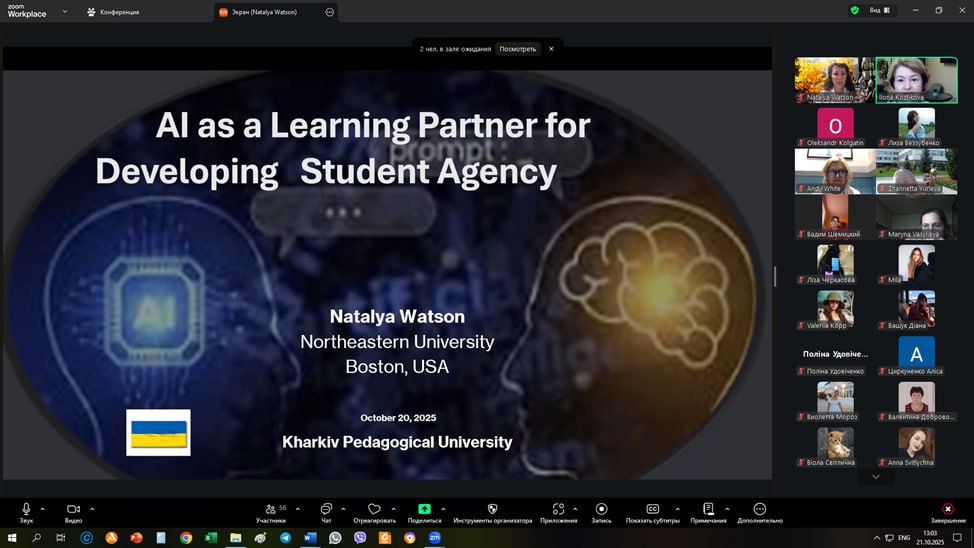Expand the arrow next to Видео
The width and height of the screenshot is (974, 548).
(92, 509)
